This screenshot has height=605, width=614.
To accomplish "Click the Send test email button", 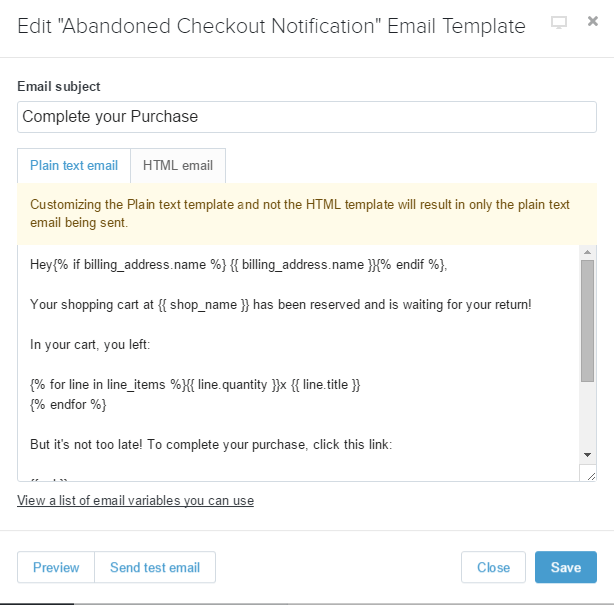I will pos(155,567).
